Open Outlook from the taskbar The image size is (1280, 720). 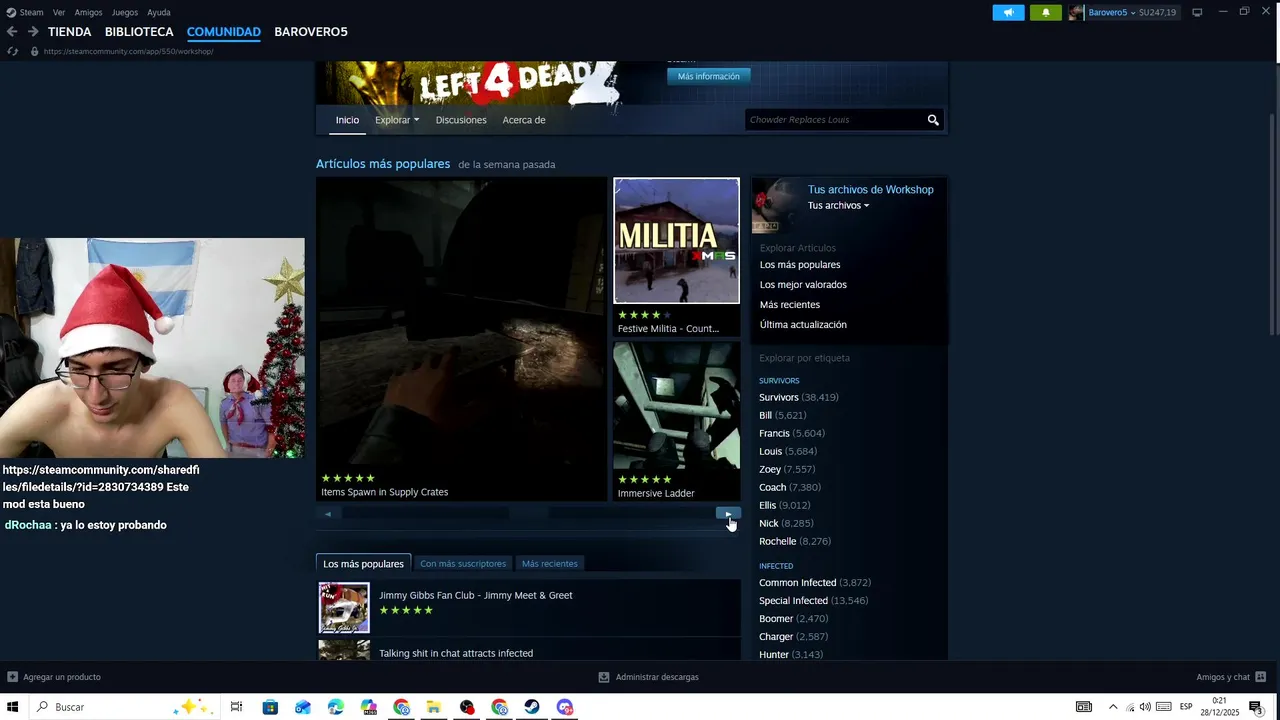click(x=303, y=707)
